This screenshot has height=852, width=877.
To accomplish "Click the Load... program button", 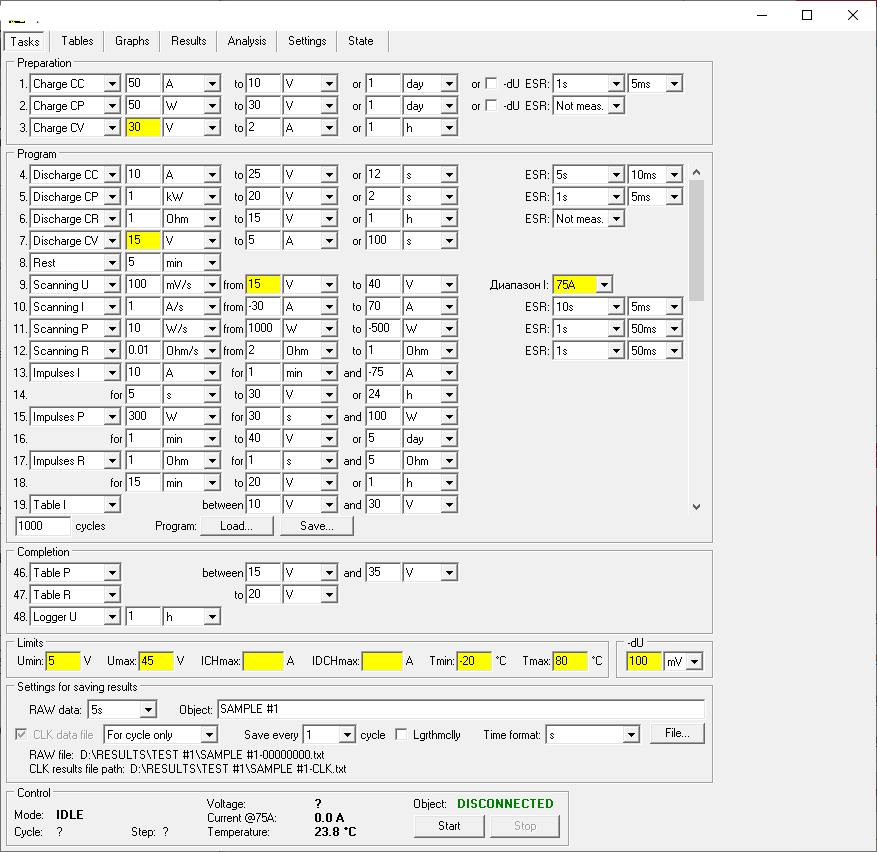I will coord(237,526).
